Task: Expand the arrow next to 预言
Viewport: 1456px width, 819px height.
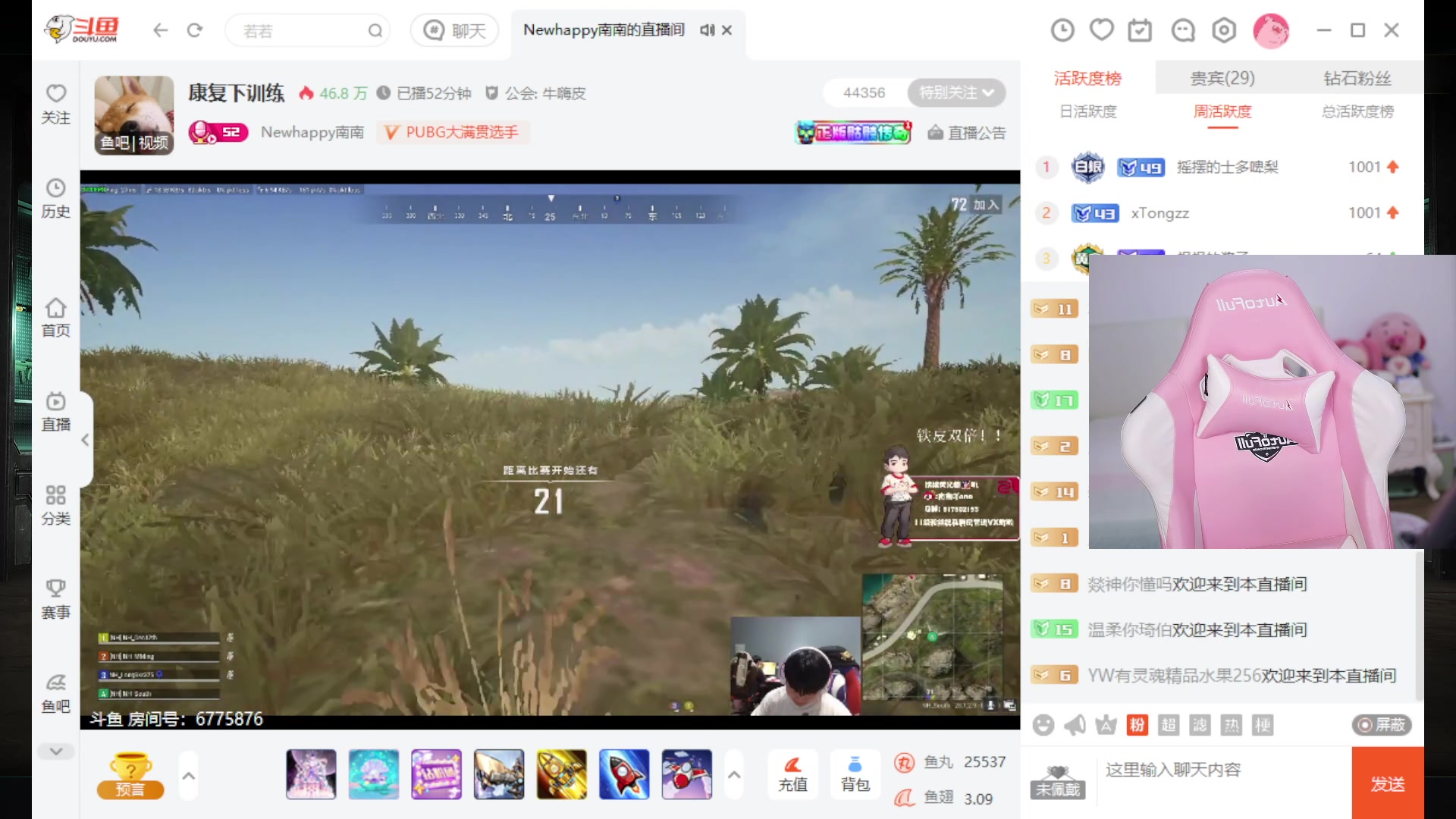Action: point(189,776)
